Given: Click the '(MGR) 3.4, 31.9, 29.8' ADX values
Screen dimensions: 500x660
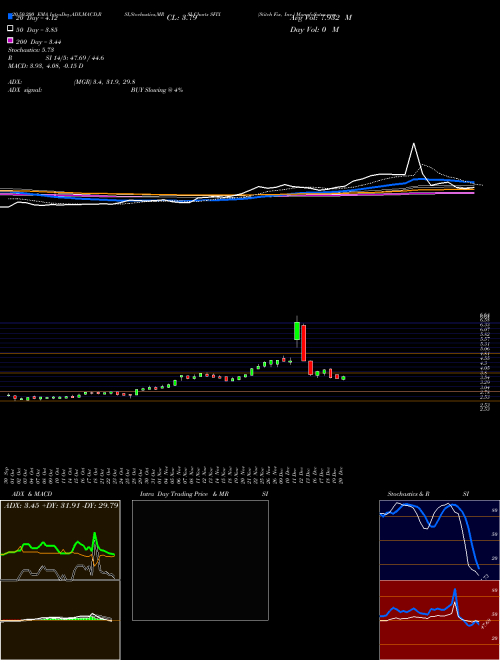Looking at the screenshot, I should coord(104,82).
